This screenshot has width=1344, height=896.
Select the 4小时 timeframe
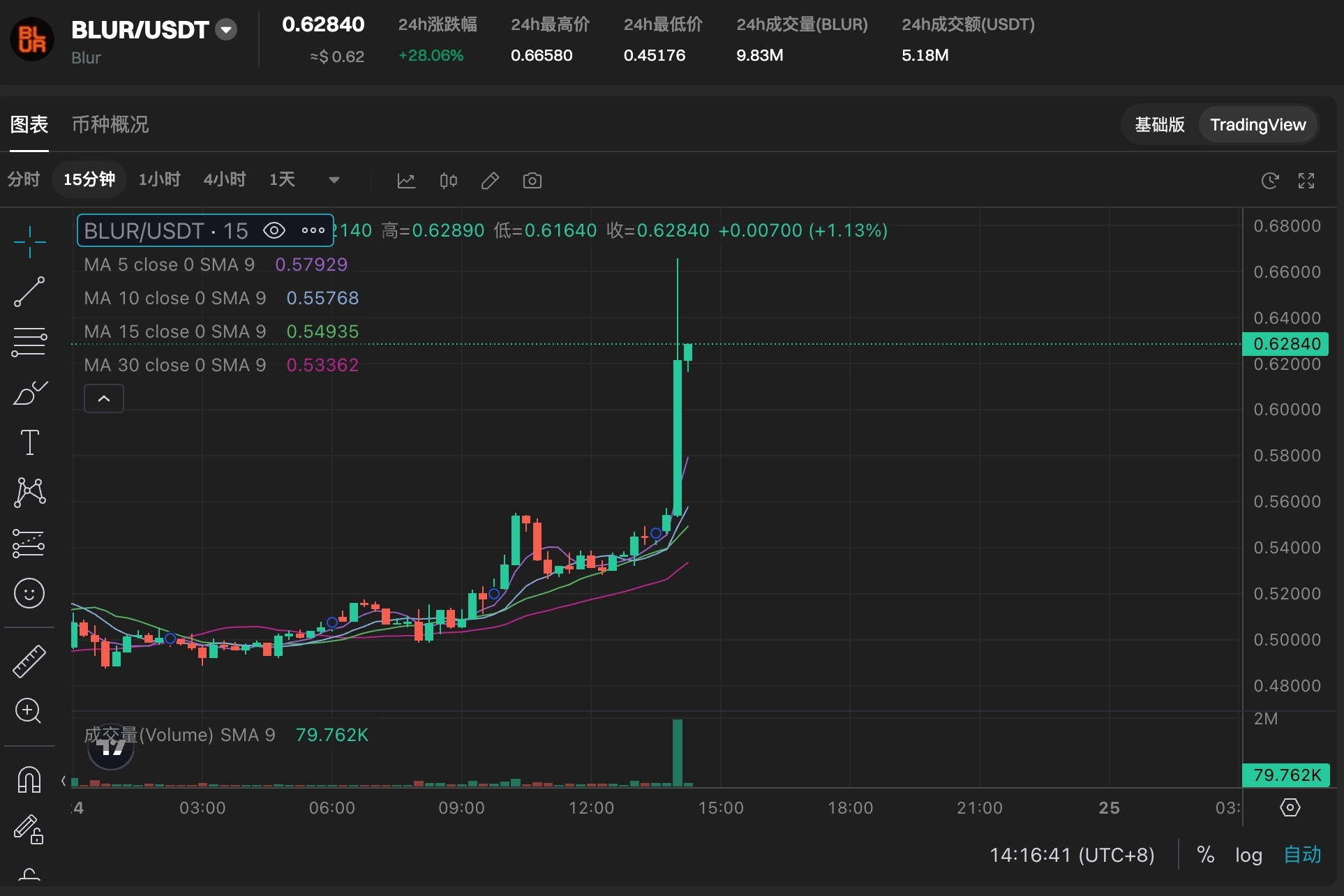(x=225, y=180)
